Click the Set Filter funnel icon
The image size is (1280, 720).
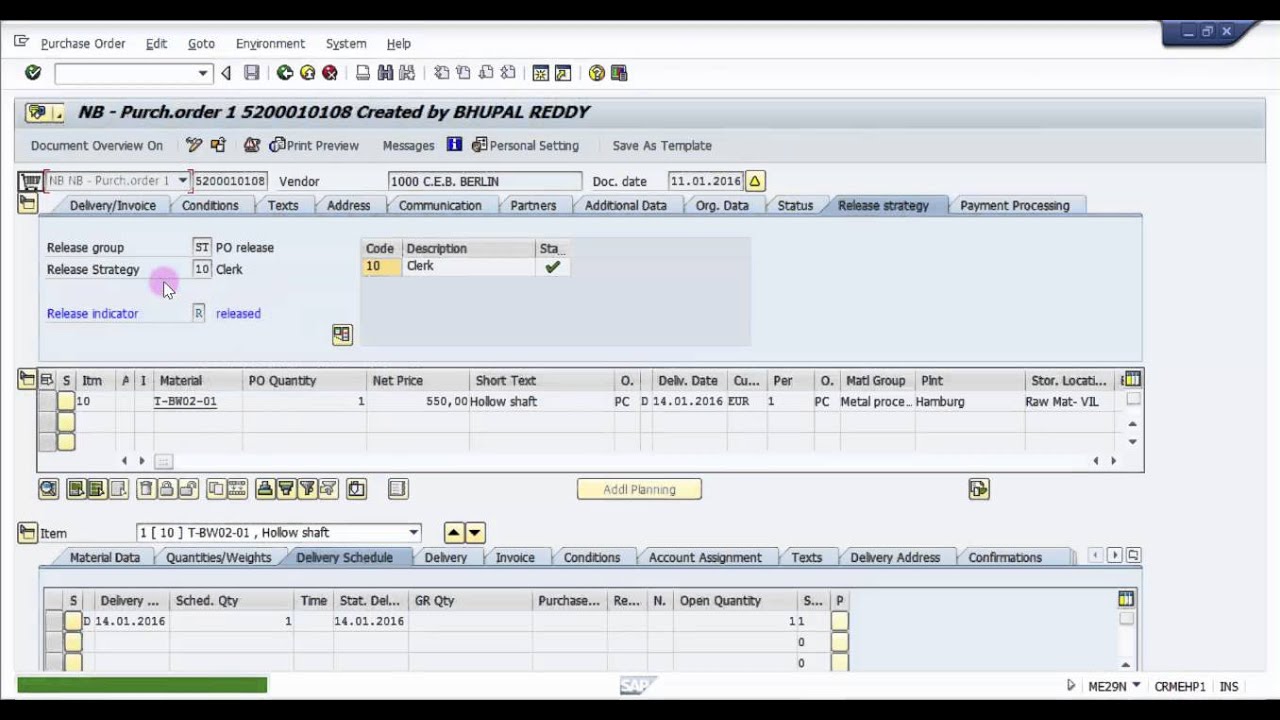[307, 489]
